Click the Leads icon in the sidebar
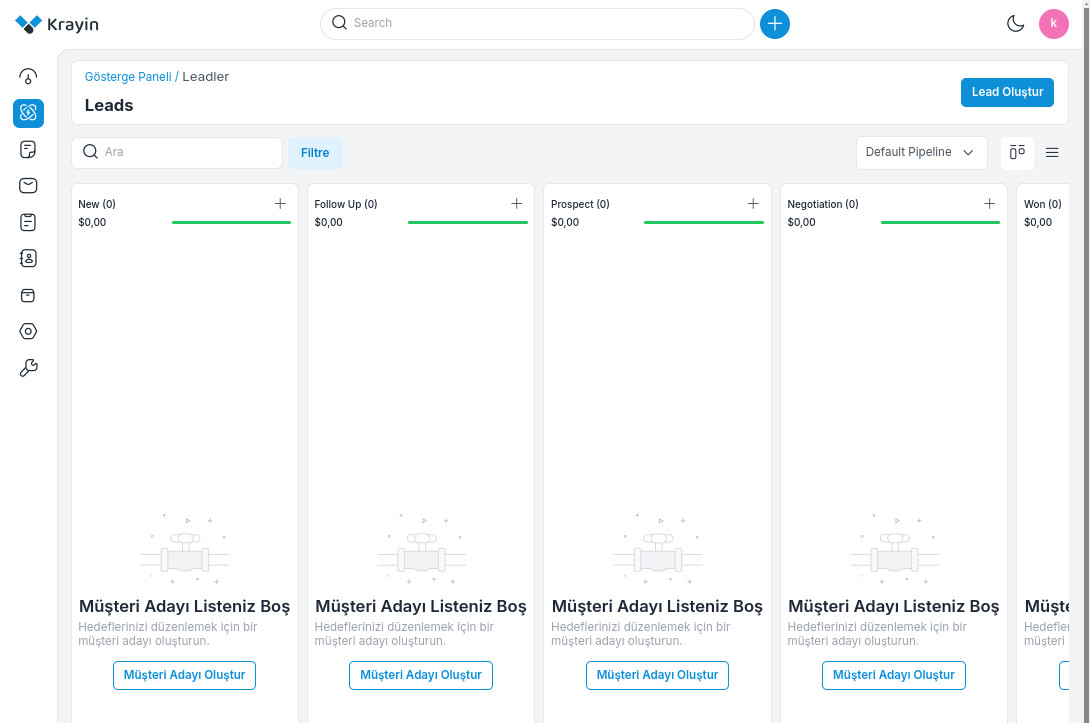 [x=28, y=113]
